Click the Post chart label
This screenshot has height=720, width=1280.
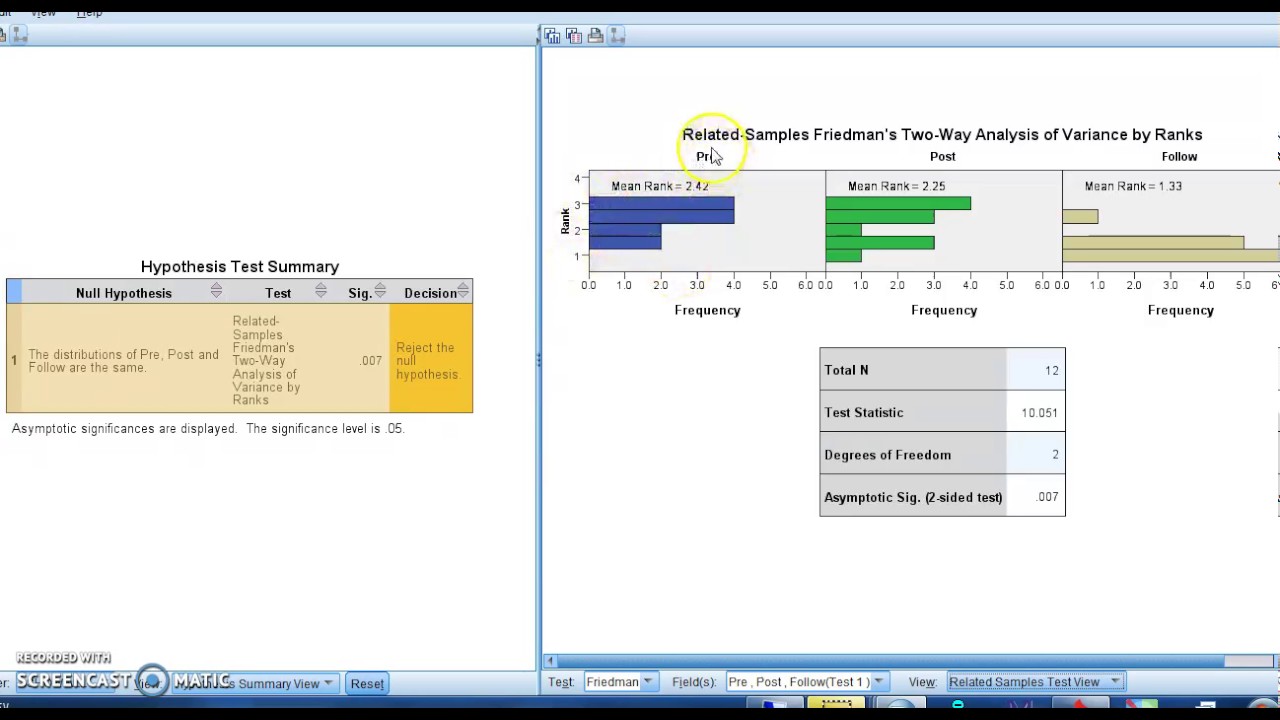[x=943, y=156]
